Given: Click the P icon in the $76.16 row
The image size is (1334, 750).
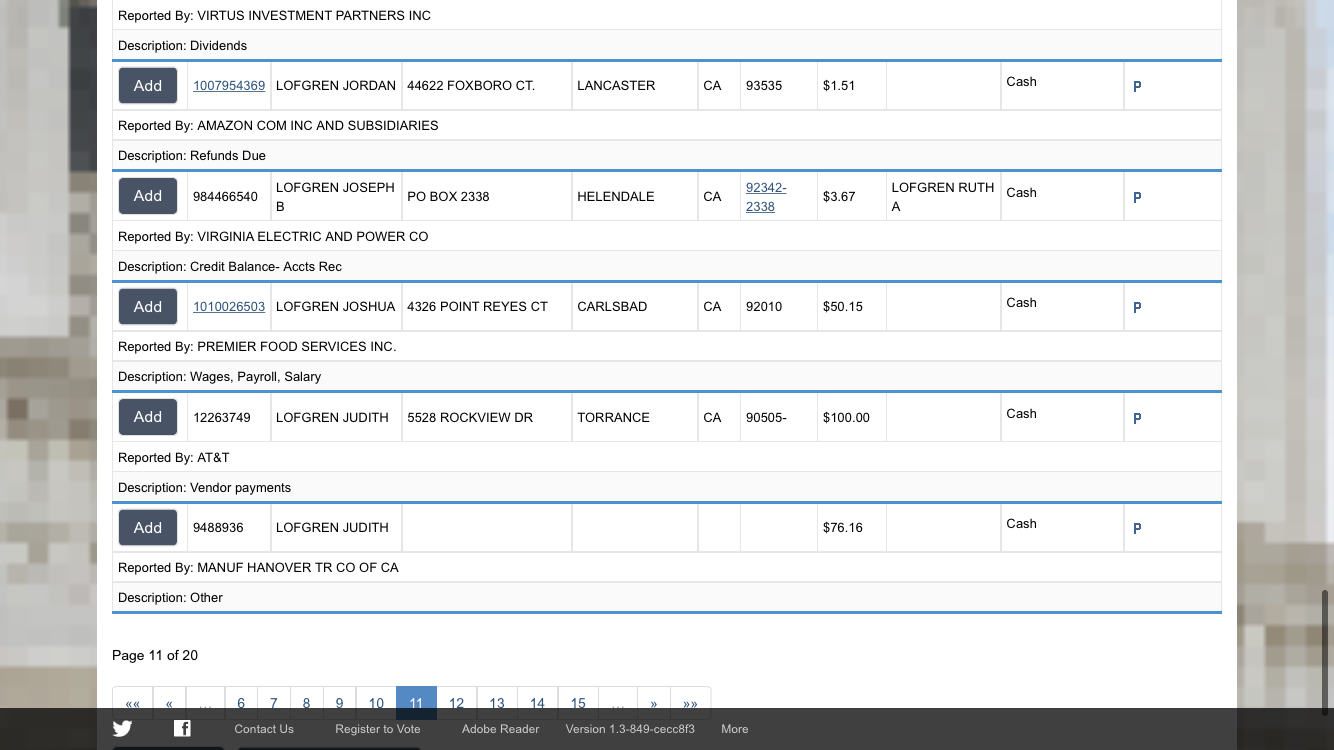Looking at the screenshot, I should tap(1137, 529).
